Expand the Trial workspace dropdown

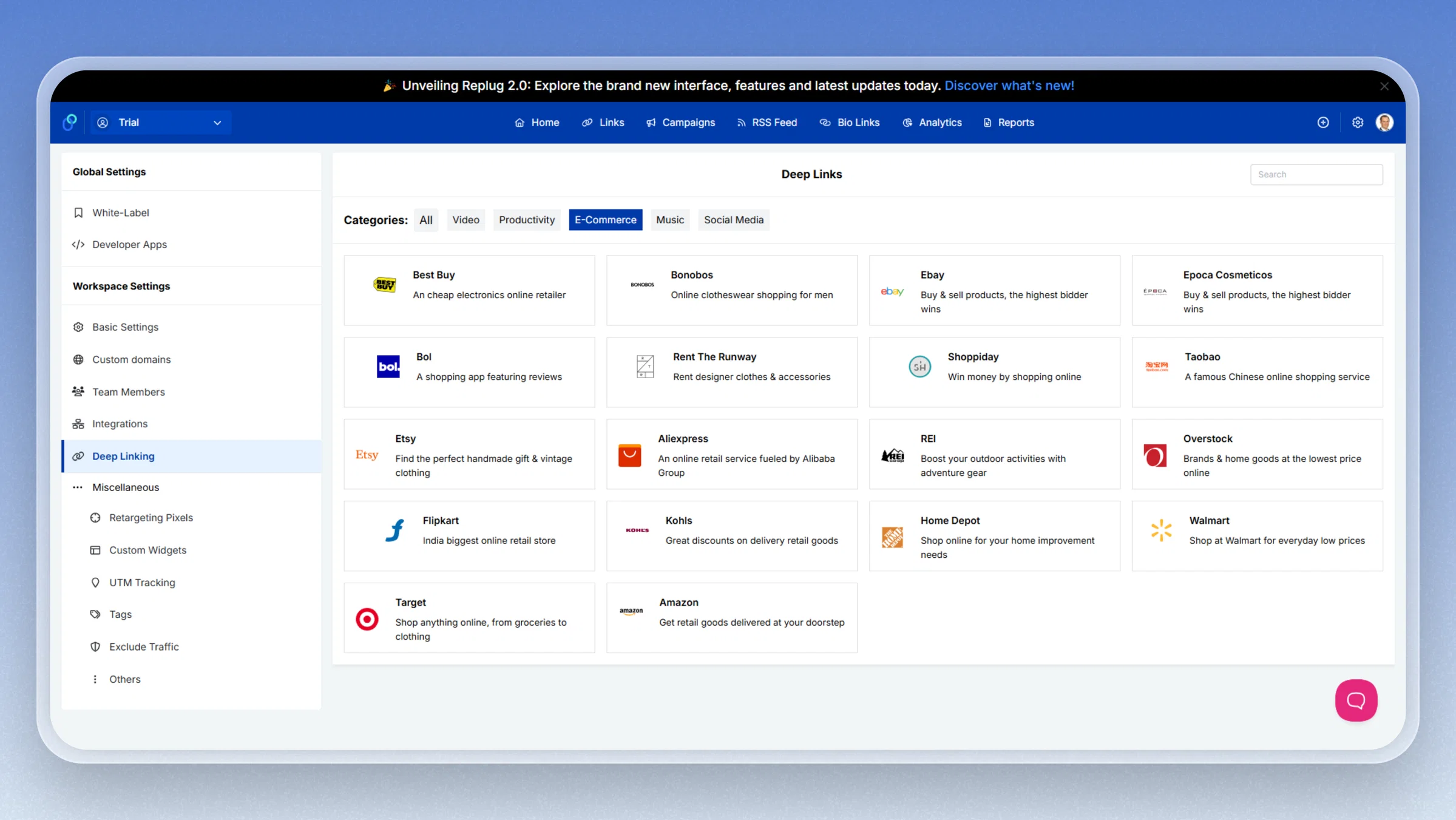(161, 123)
